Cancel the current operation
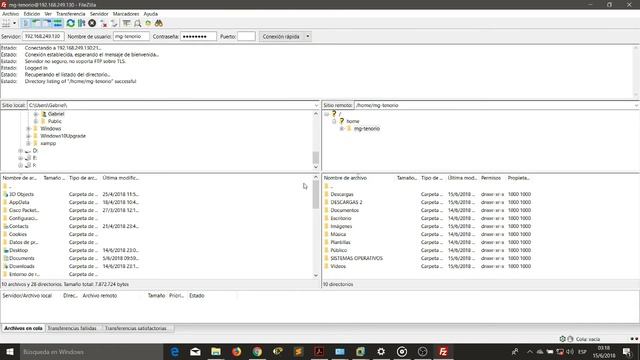640x360 pixels. [x=92, y=23]
